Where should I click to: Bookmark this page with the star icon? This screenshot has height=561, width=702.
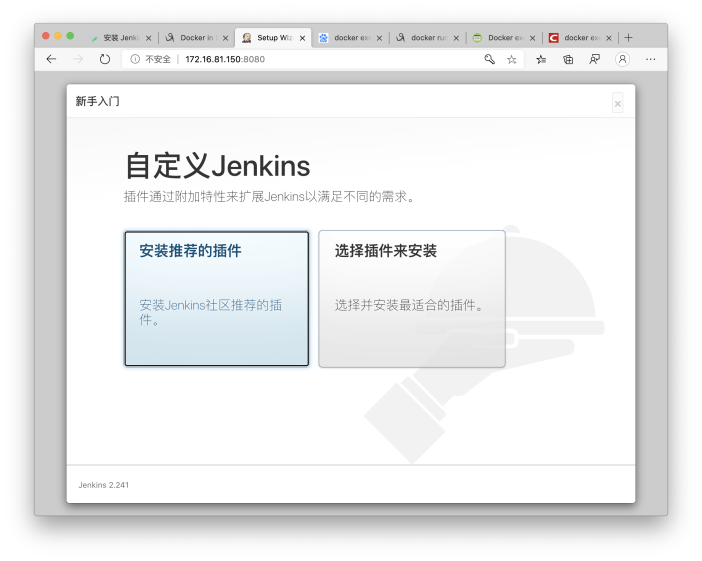coord(511,59)
